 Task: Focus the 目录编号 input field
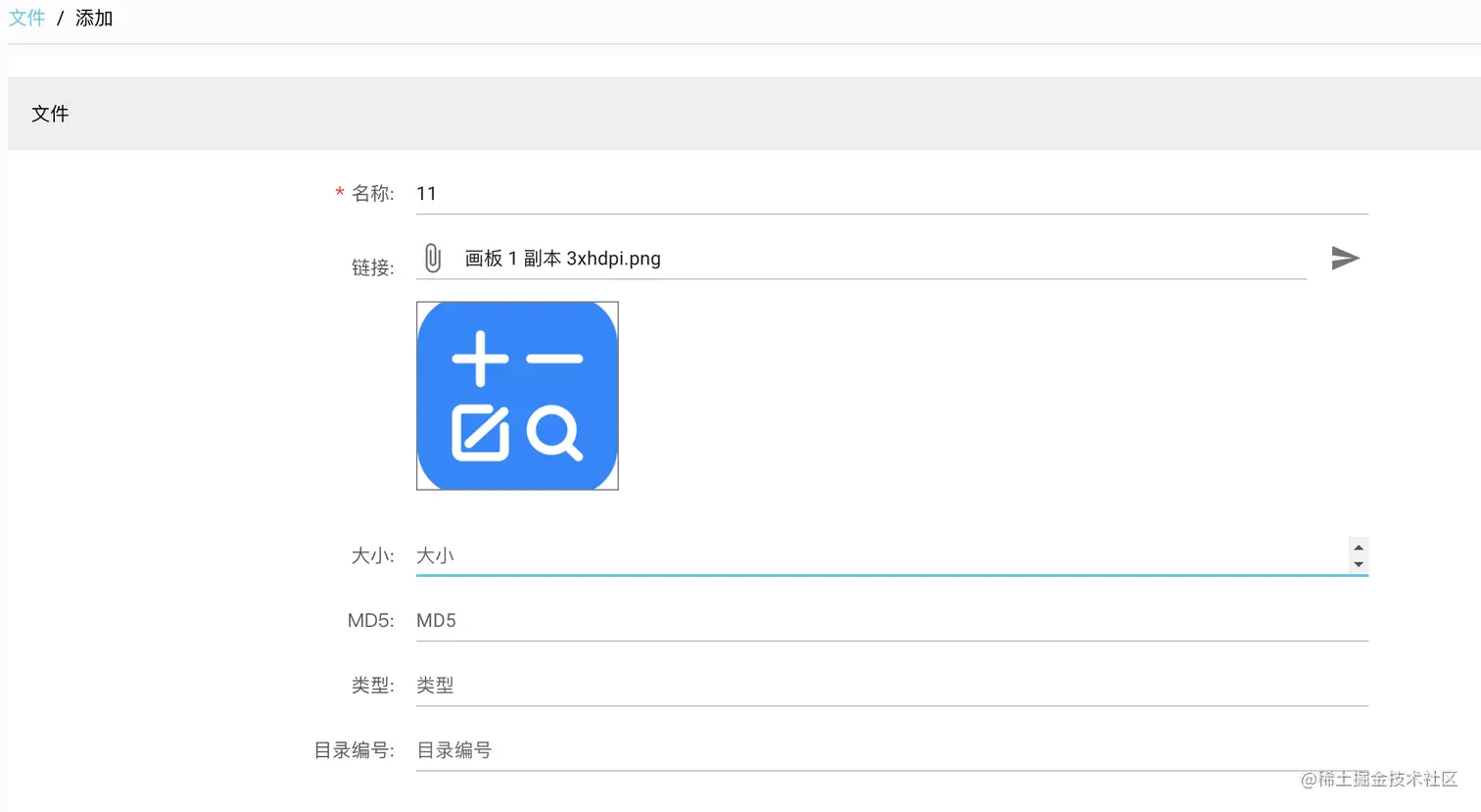coord(892,750)
